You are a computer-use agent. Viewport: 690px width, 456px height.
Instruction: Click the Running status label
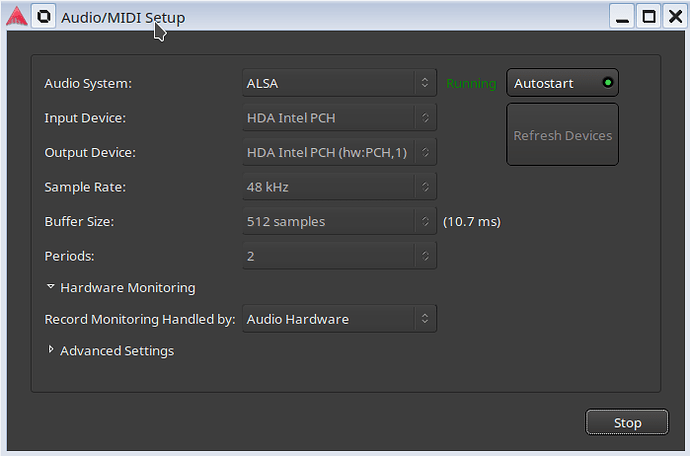point(470,84)
